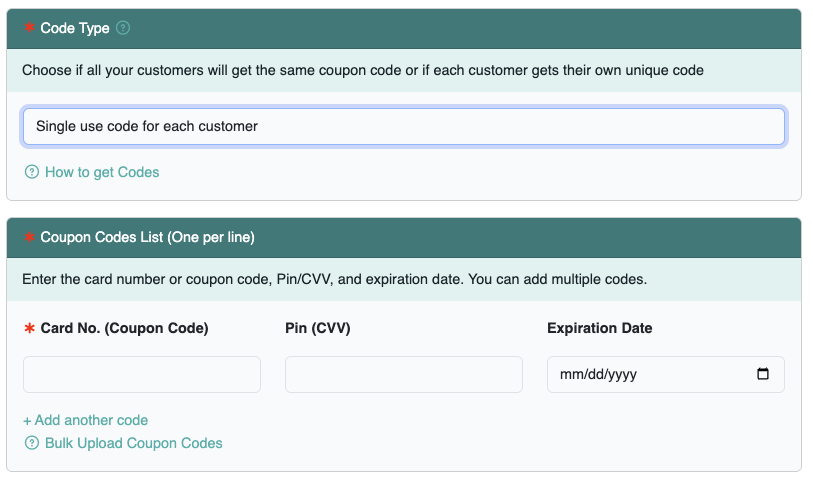
Task: Select the yyyy year segment of the date
Action: 622,375
